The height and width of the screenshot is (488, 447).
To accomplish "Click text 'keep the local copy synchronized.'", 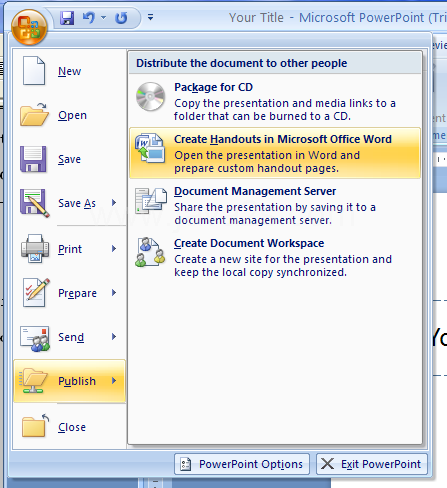I will pos(260,272).
